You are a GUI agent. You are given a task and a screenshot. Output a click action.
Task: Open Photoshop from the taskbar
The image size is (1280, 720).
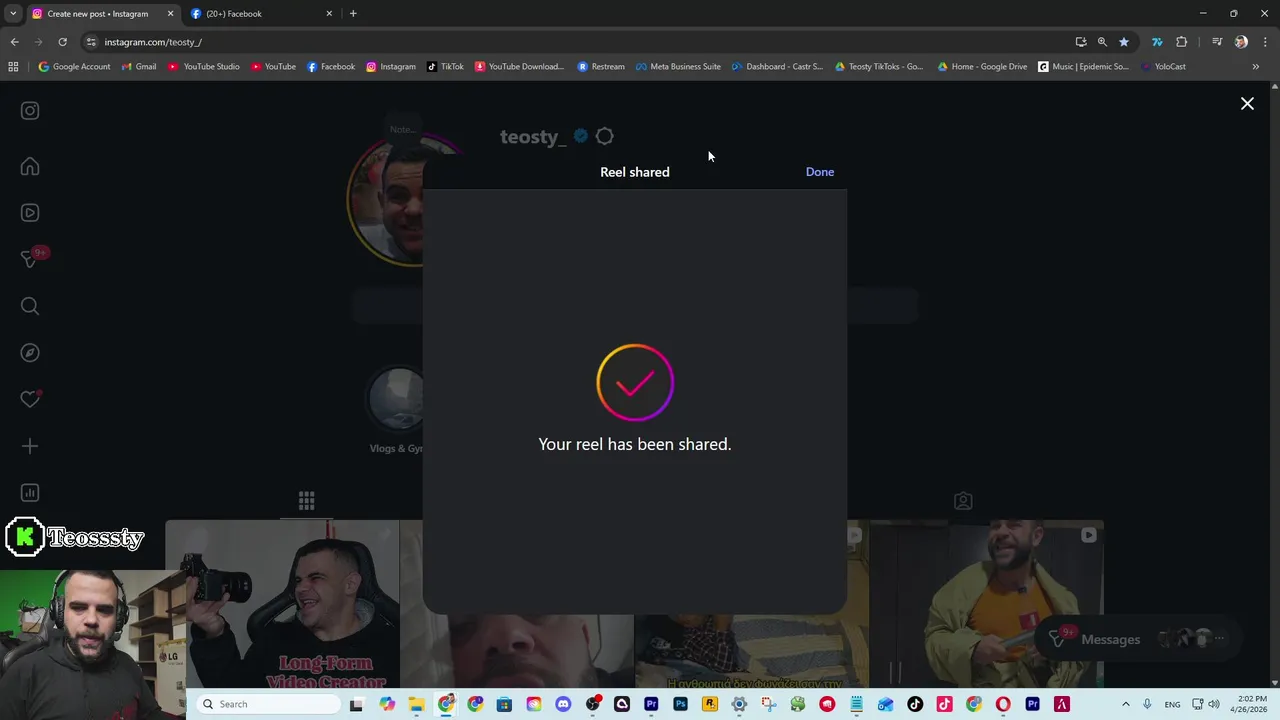[680, 704]
